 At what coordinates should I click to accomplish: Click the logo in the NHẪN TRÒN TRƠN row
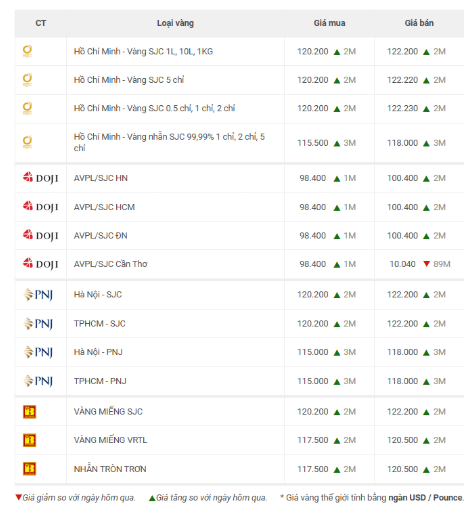(29, 469)
